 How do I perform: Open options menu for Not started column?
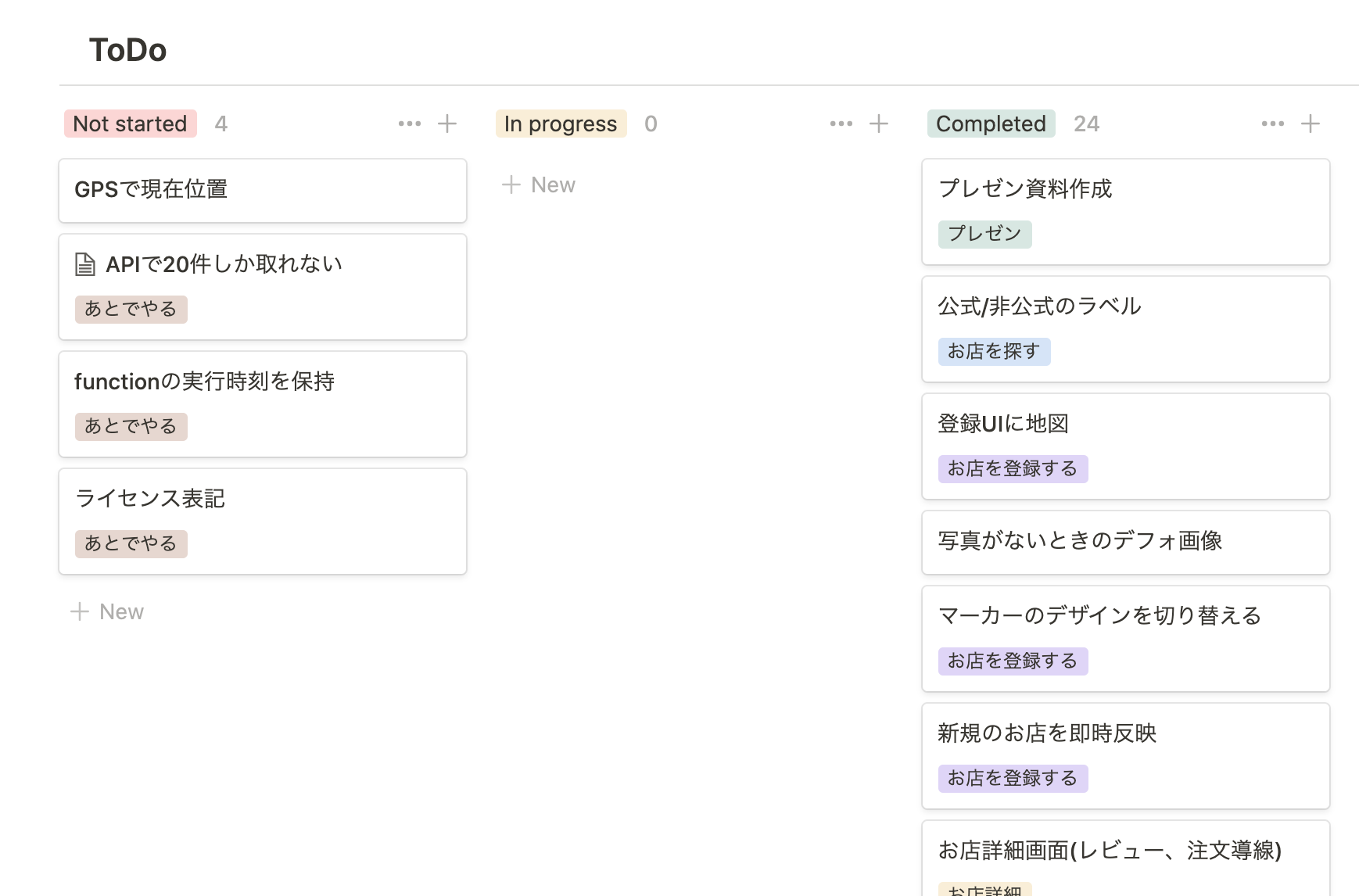point(410,124)
